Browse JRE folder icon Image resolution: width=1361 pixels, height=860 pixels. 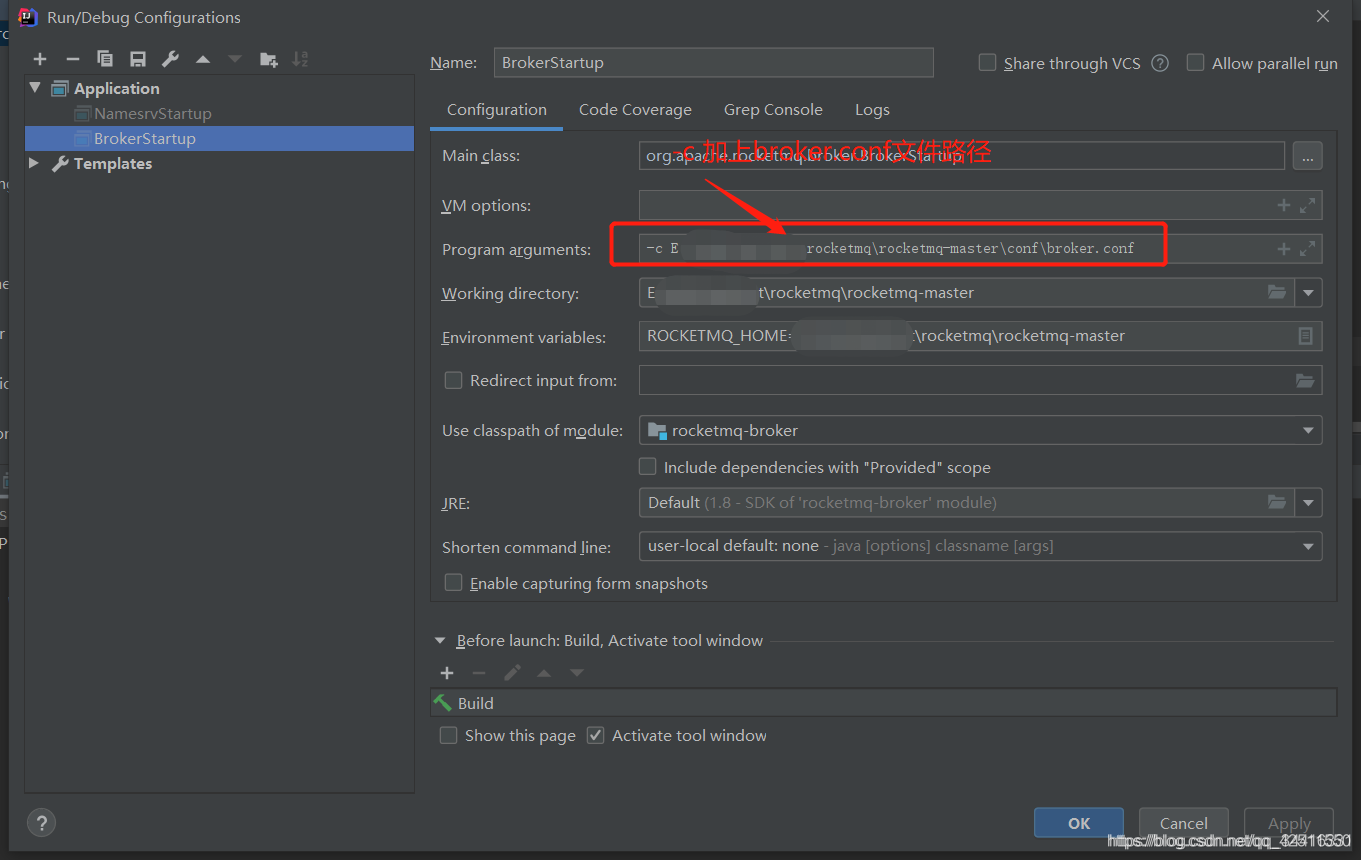(x=1277, y=502)
